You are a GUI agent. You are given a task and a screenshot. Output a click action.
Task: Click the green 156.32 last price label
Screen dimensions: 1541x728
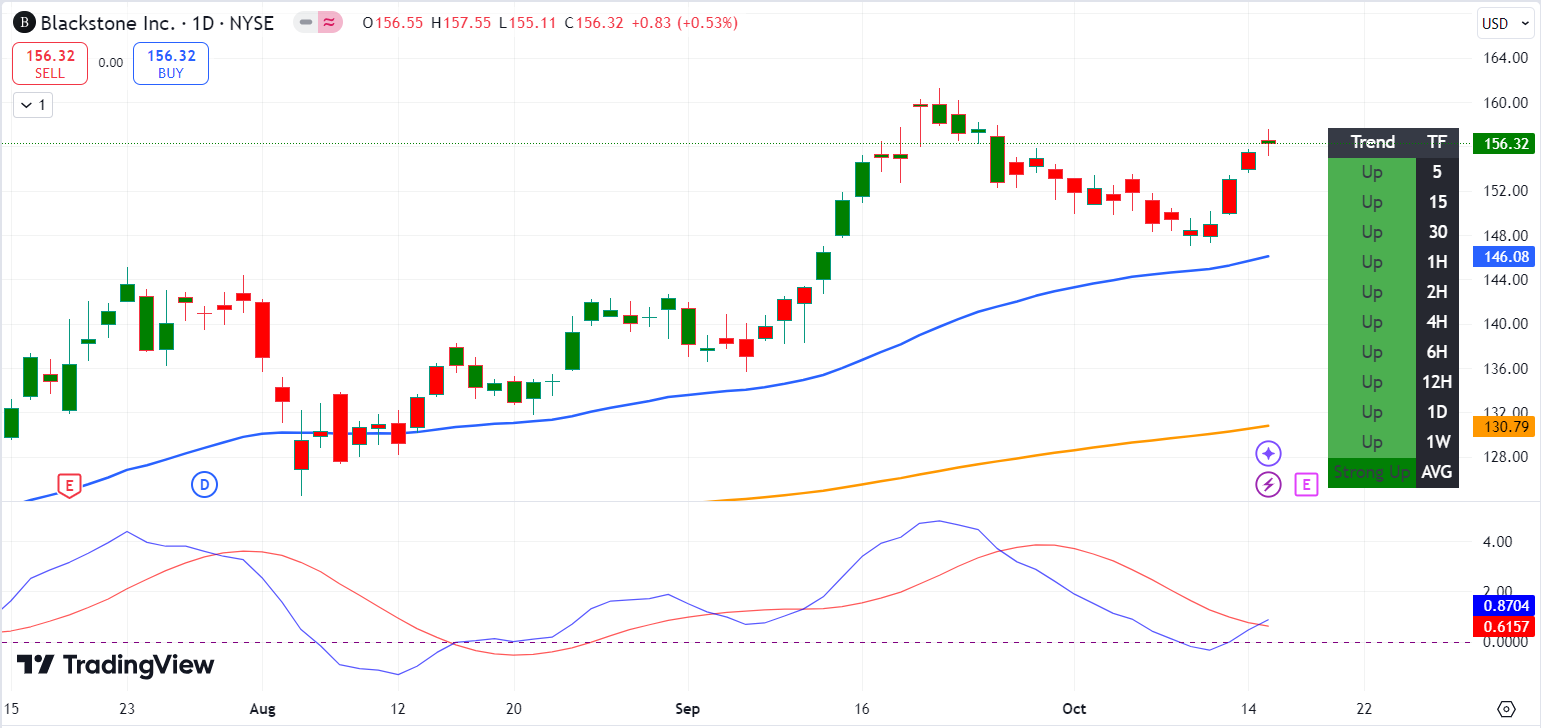coord(1505,144)
